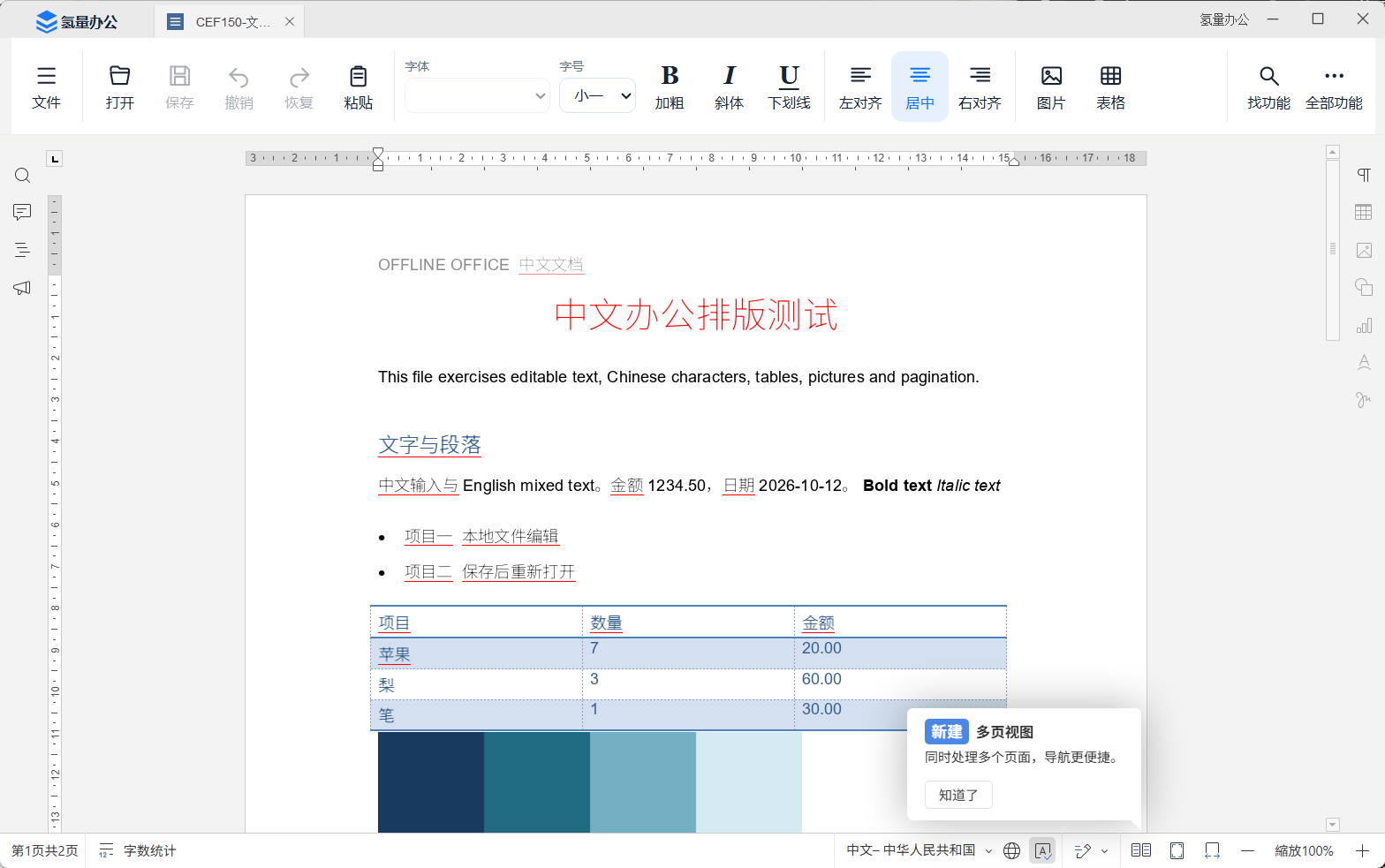Zoom in with the plus button
This screenshot has height=868, width=1385.
tap(1362, 850)
